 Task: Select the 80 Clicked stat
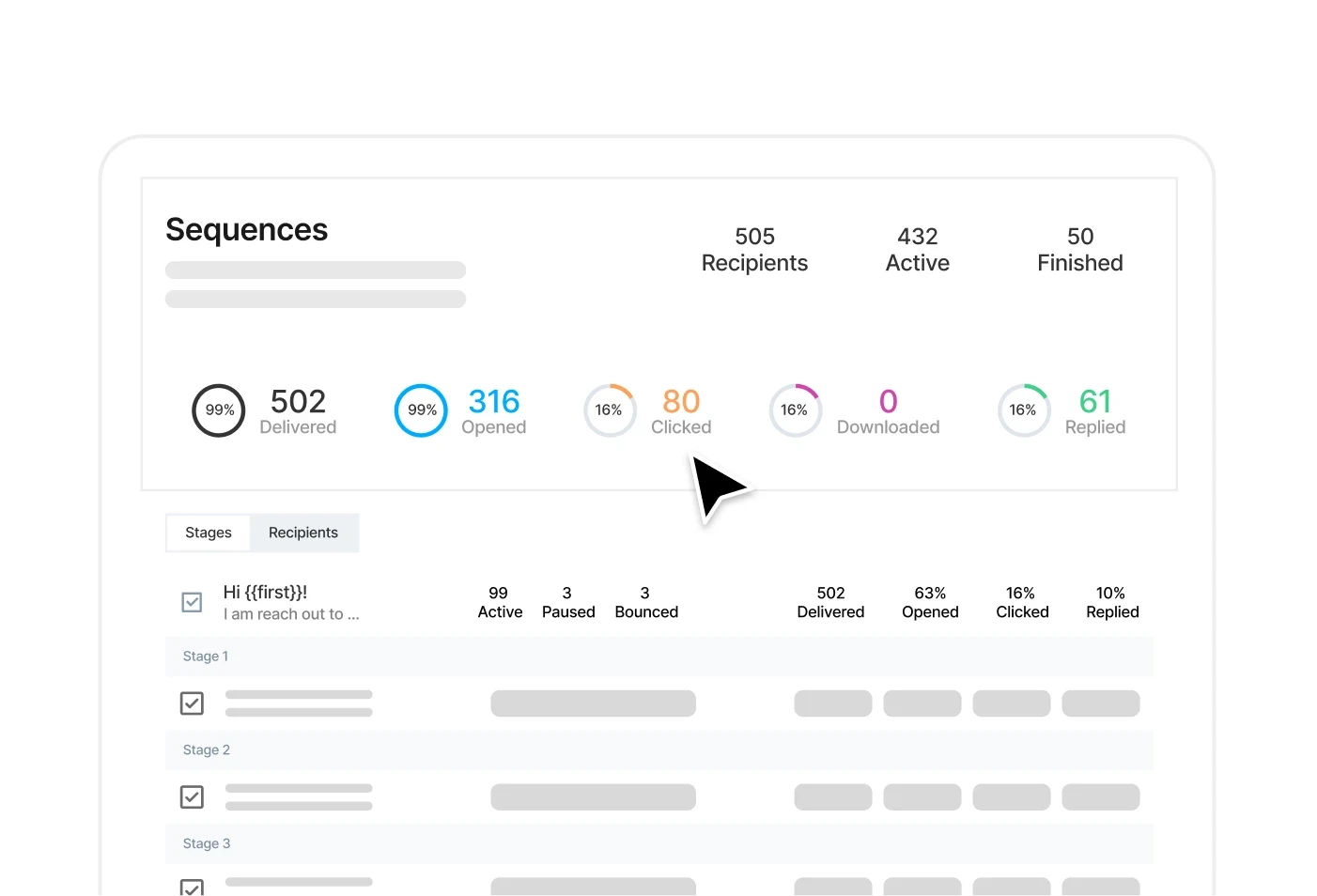click(681, 412)
